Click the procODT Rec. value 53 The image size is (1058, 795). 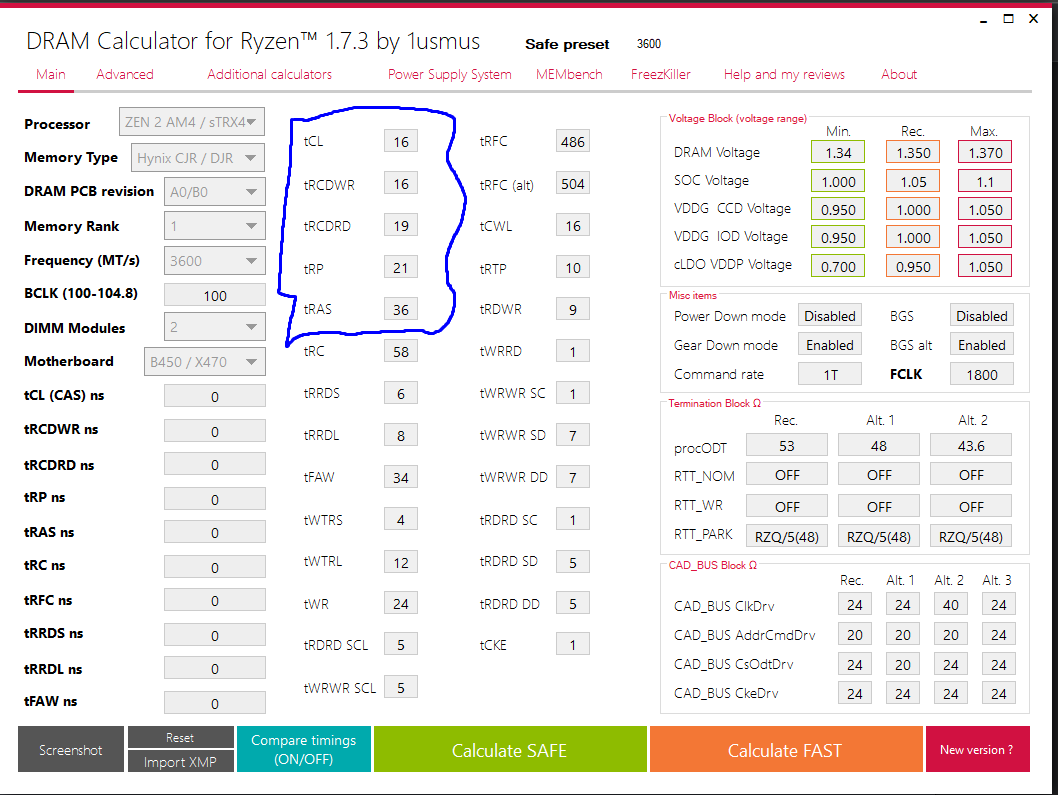tap(787, 446)
